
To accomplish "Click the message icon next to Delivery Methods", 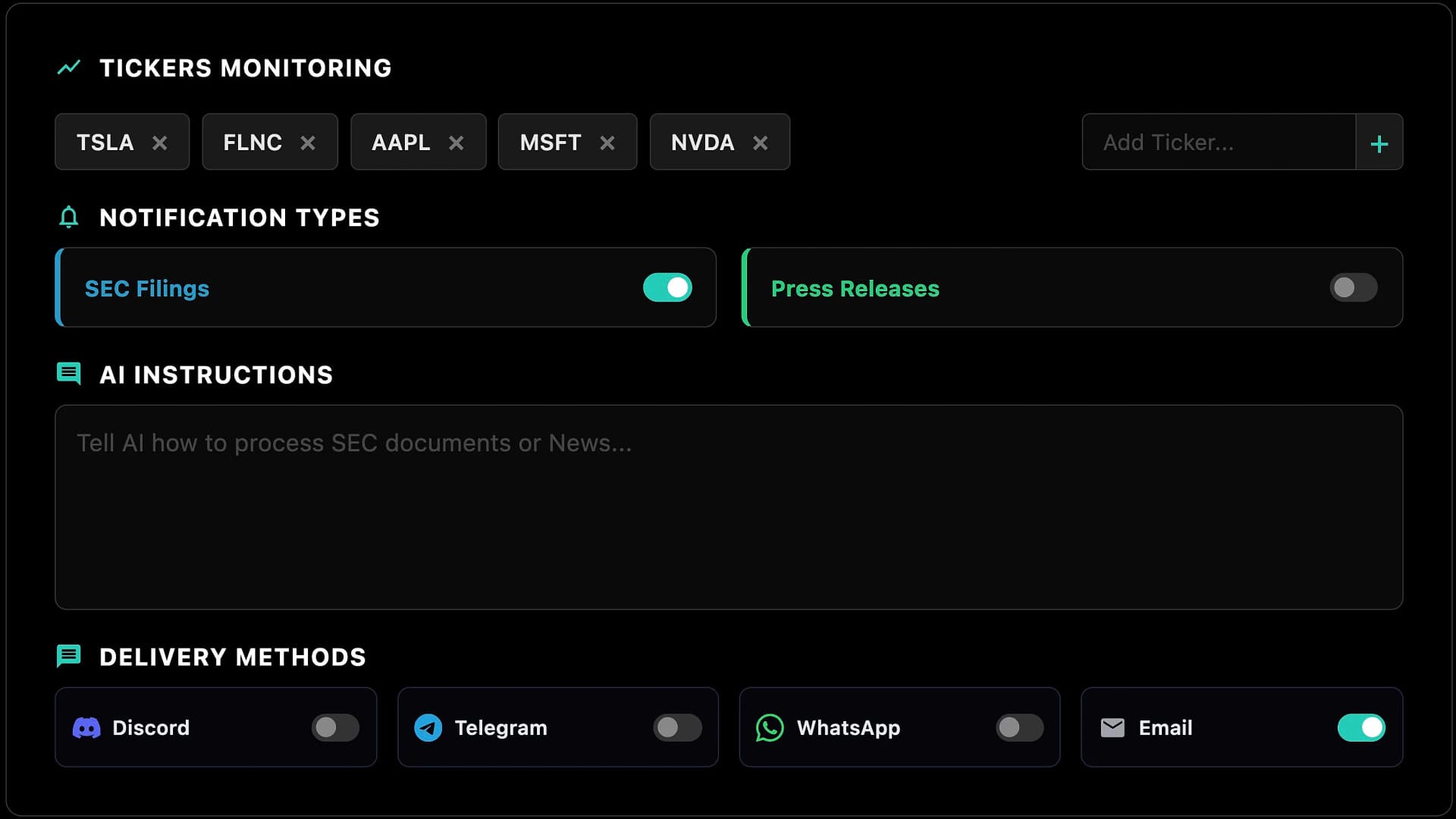I will click(x=68, y=656).
